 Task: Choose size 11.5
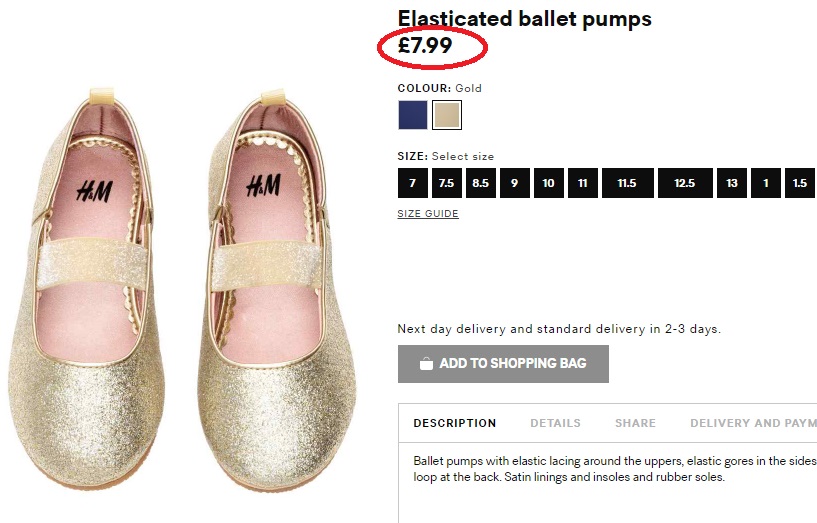pos(627,183)
